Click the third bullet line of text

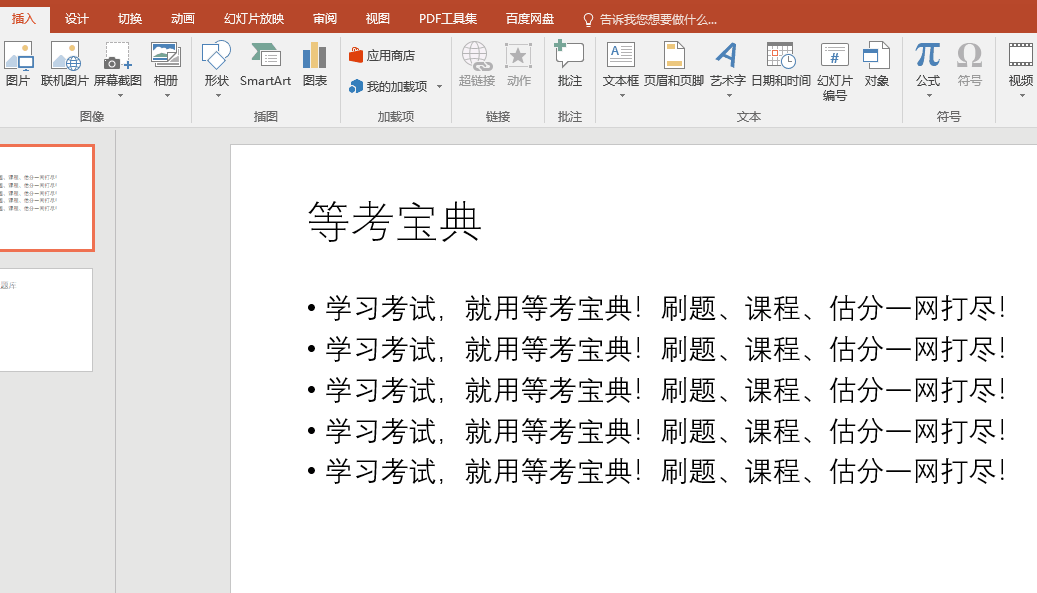(x=665, y=390)
